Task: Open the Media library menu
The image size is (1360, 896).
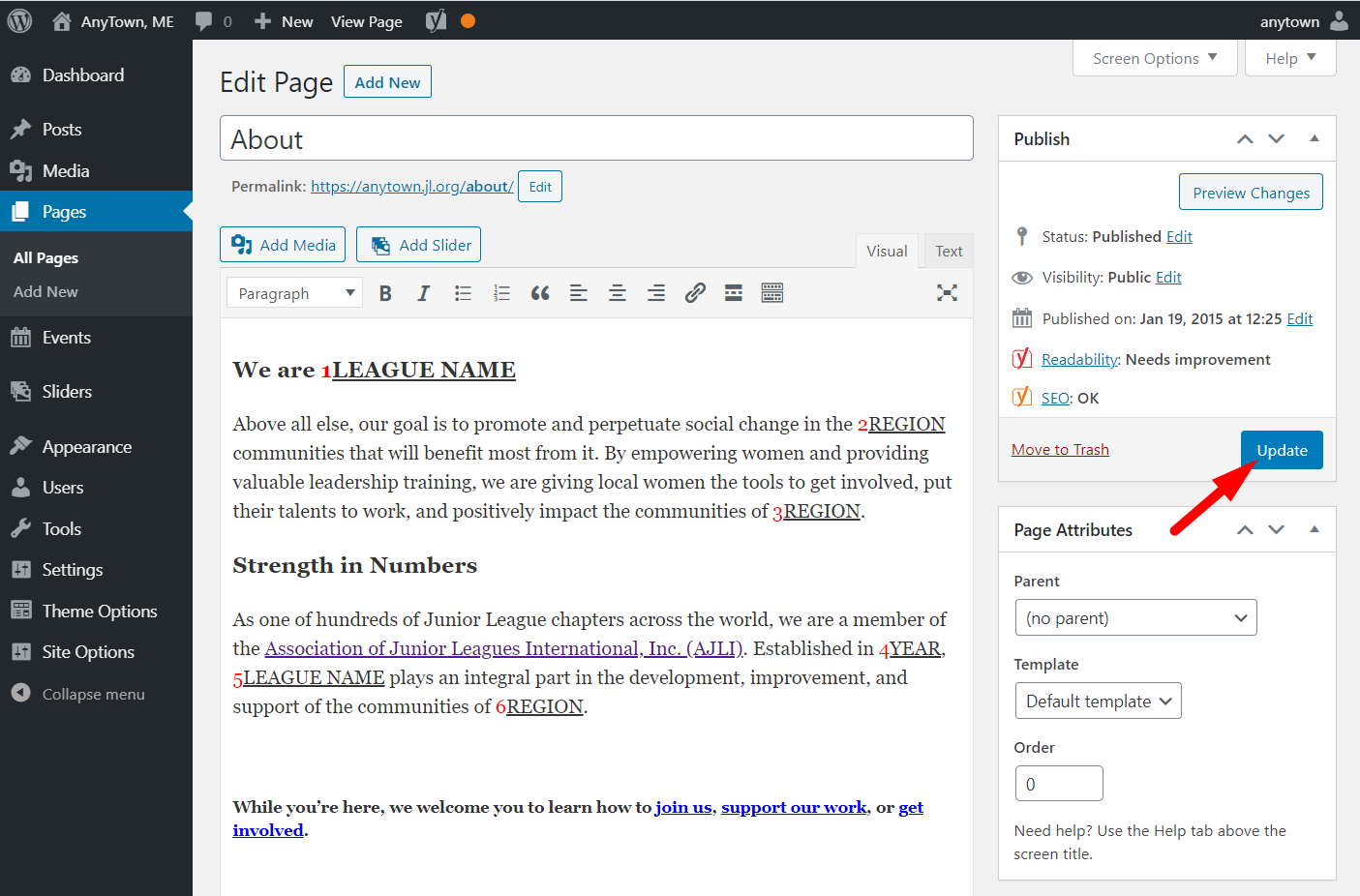Action: 96,171
